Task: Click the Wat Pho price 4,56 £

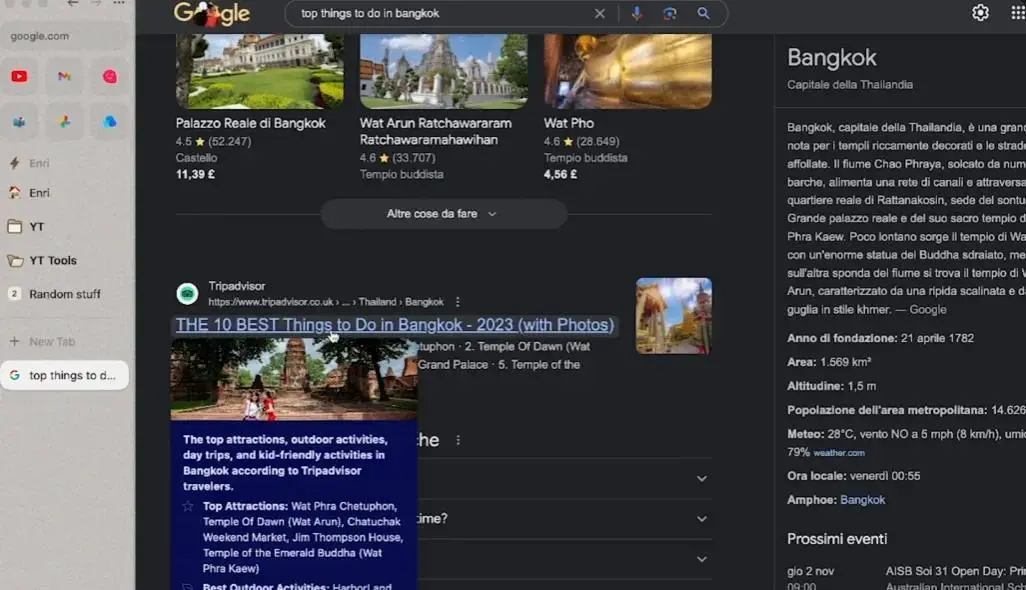Action: (x=560, y=174)
